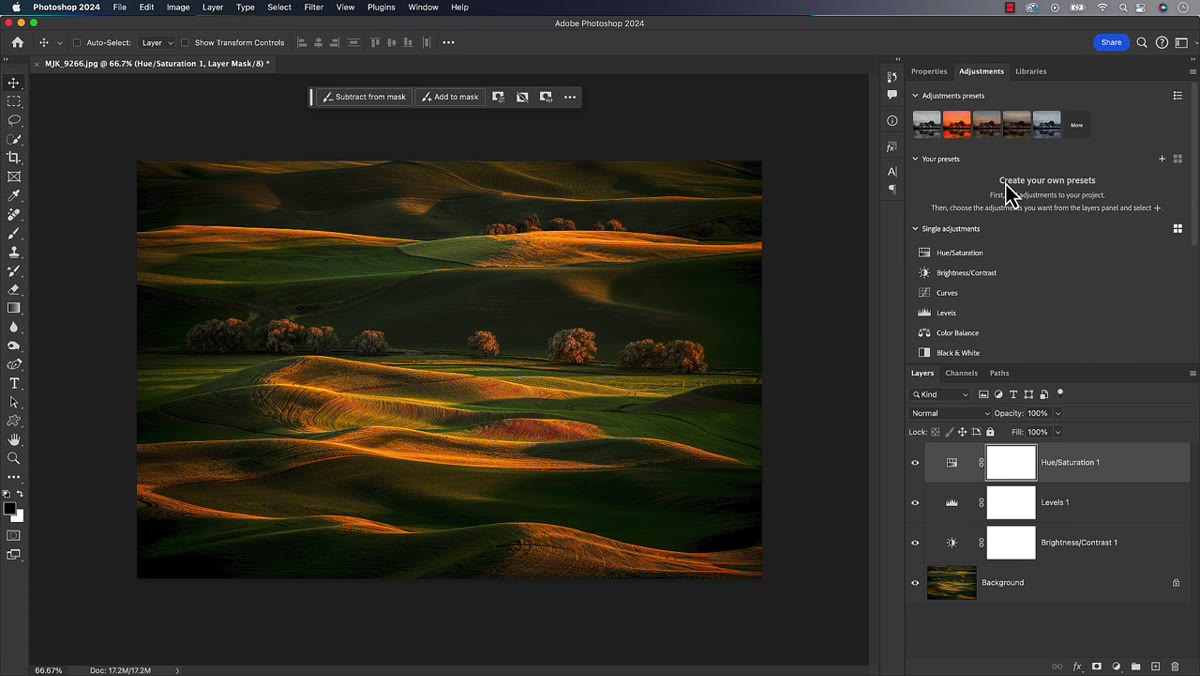Select the Lasso tool
This screenshot has height=676, width=1200.
[14, 120]
